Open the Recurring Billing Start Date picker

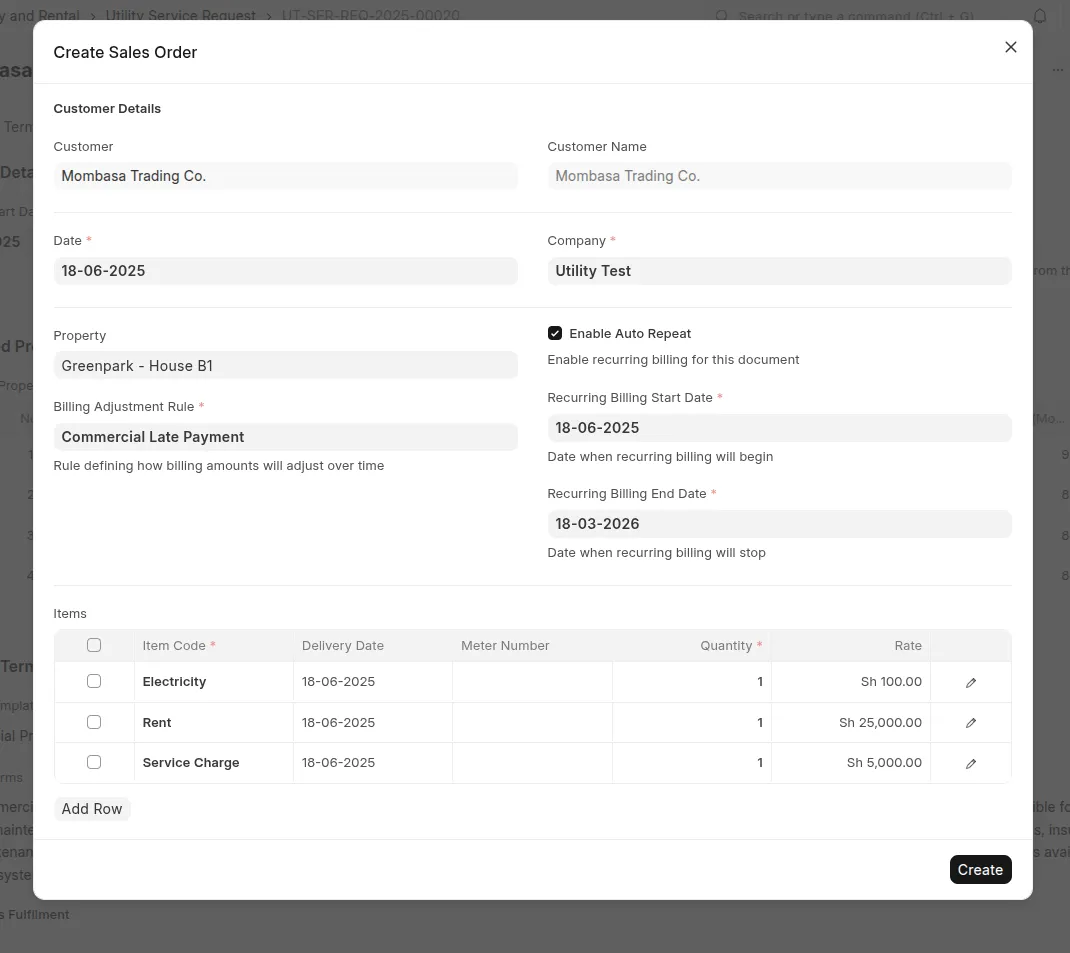pos(779,428)
